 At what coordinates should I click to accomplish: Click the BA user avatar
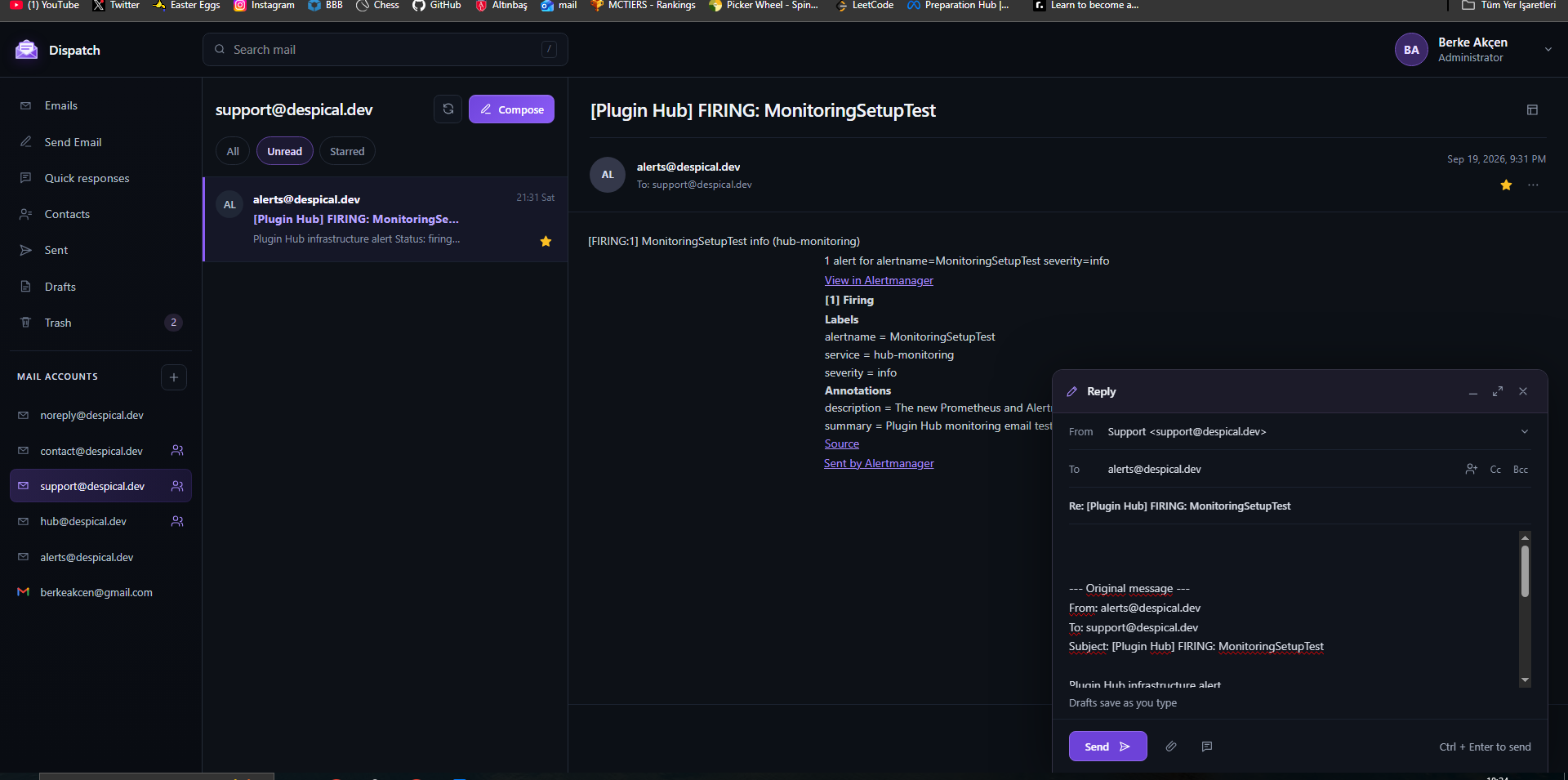[1411, 50]
